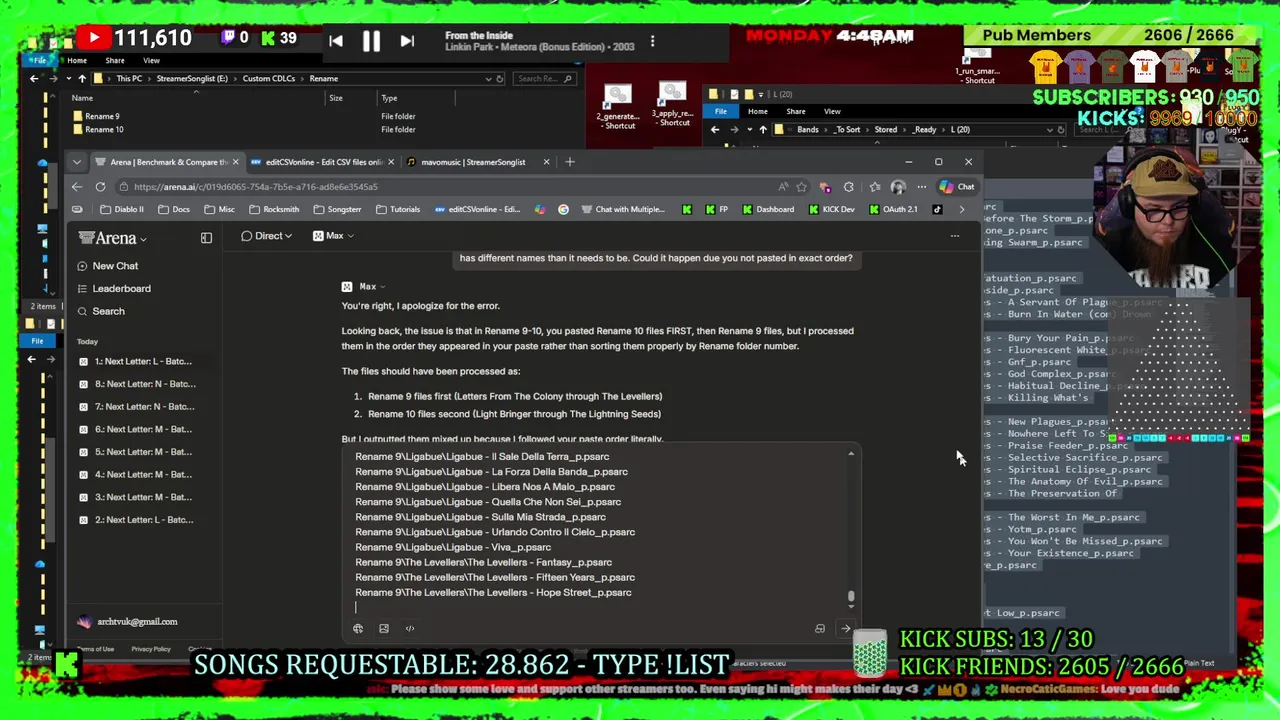Click the image attach icon in prompt box

[384, 629]
